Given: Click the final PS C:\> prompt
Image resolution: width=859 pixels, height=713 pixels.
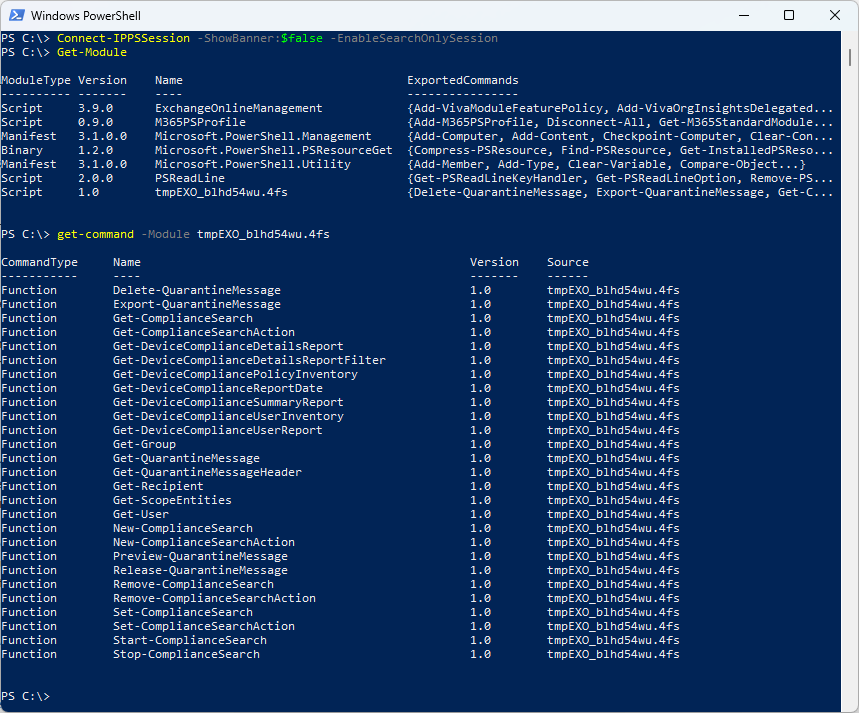Looking at the screenshot, I should pos(25,696).
